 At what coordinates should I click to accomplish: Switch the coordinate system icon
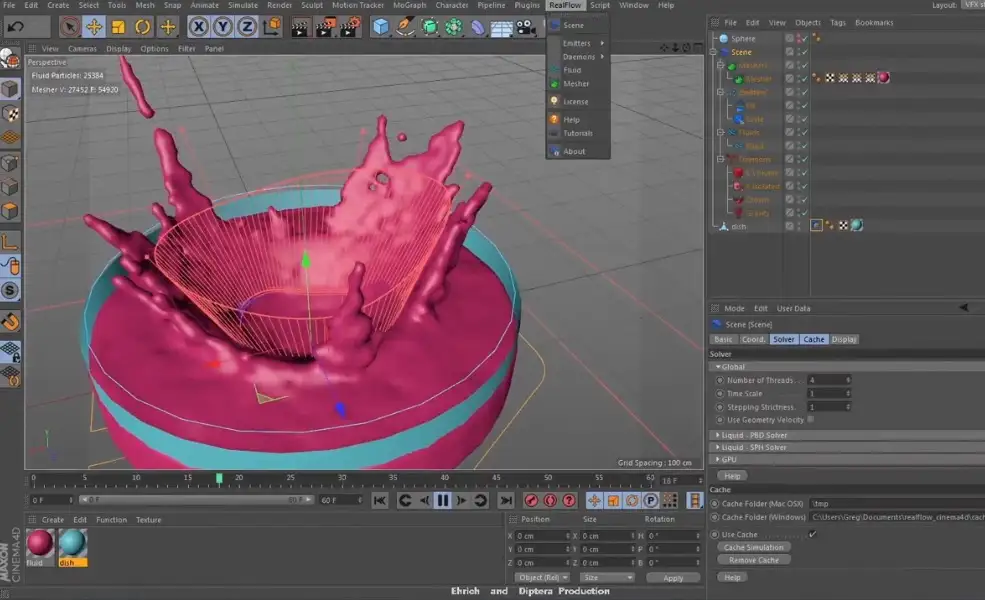pos(271,27)
